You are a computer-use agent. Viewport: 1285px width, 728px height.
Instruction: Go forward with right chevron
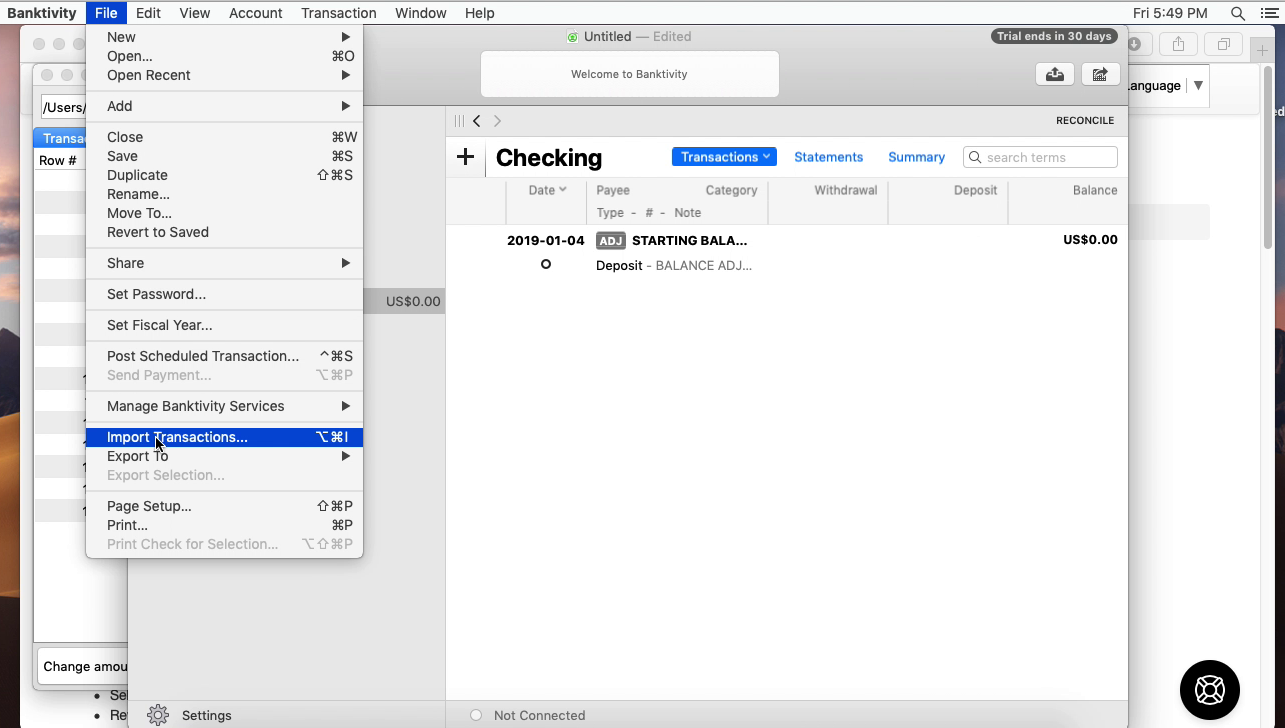497,121
